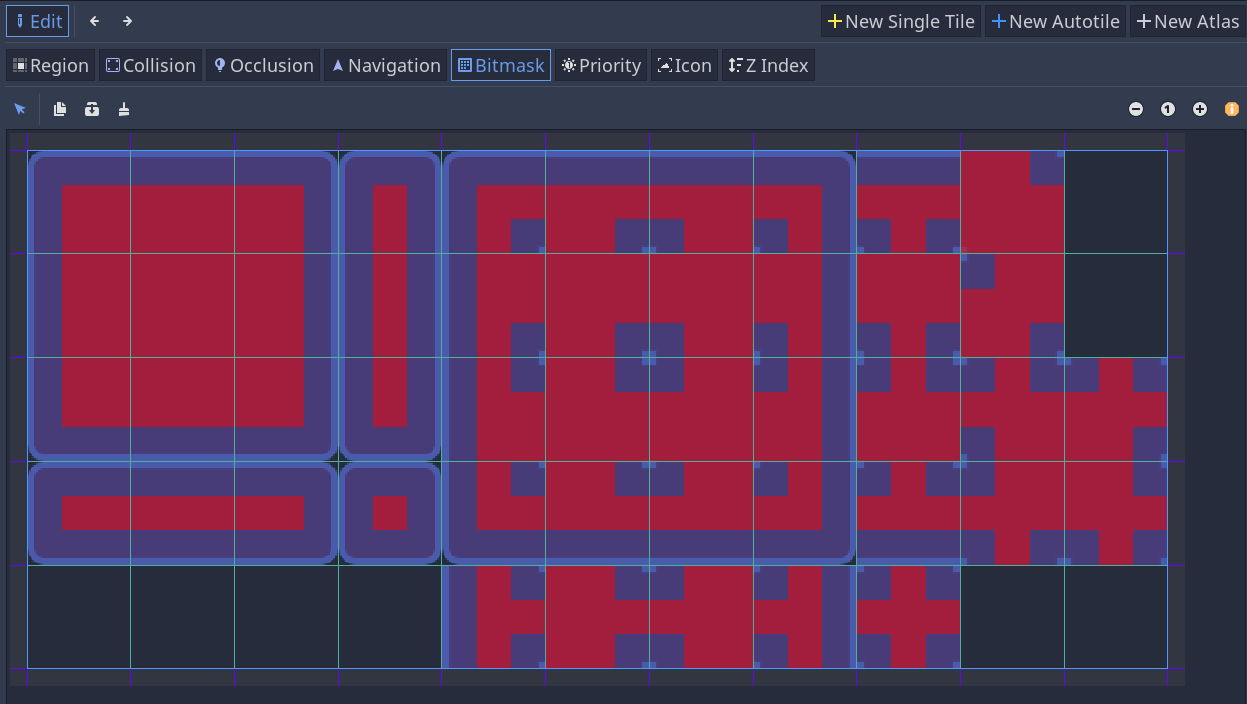1247x704 pixels.
Task: Toggle the center bitmask bit of a middle tile
Action: tap(648, 355)
